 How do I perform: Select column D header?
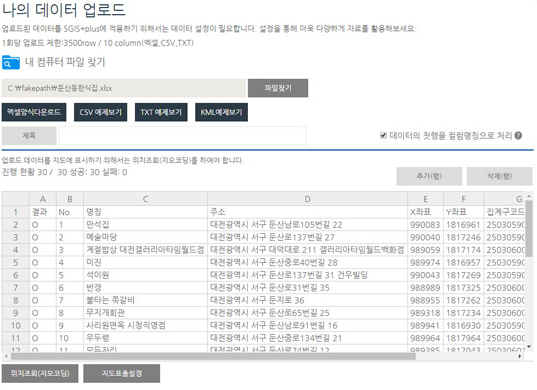click(x=307, y=199)
